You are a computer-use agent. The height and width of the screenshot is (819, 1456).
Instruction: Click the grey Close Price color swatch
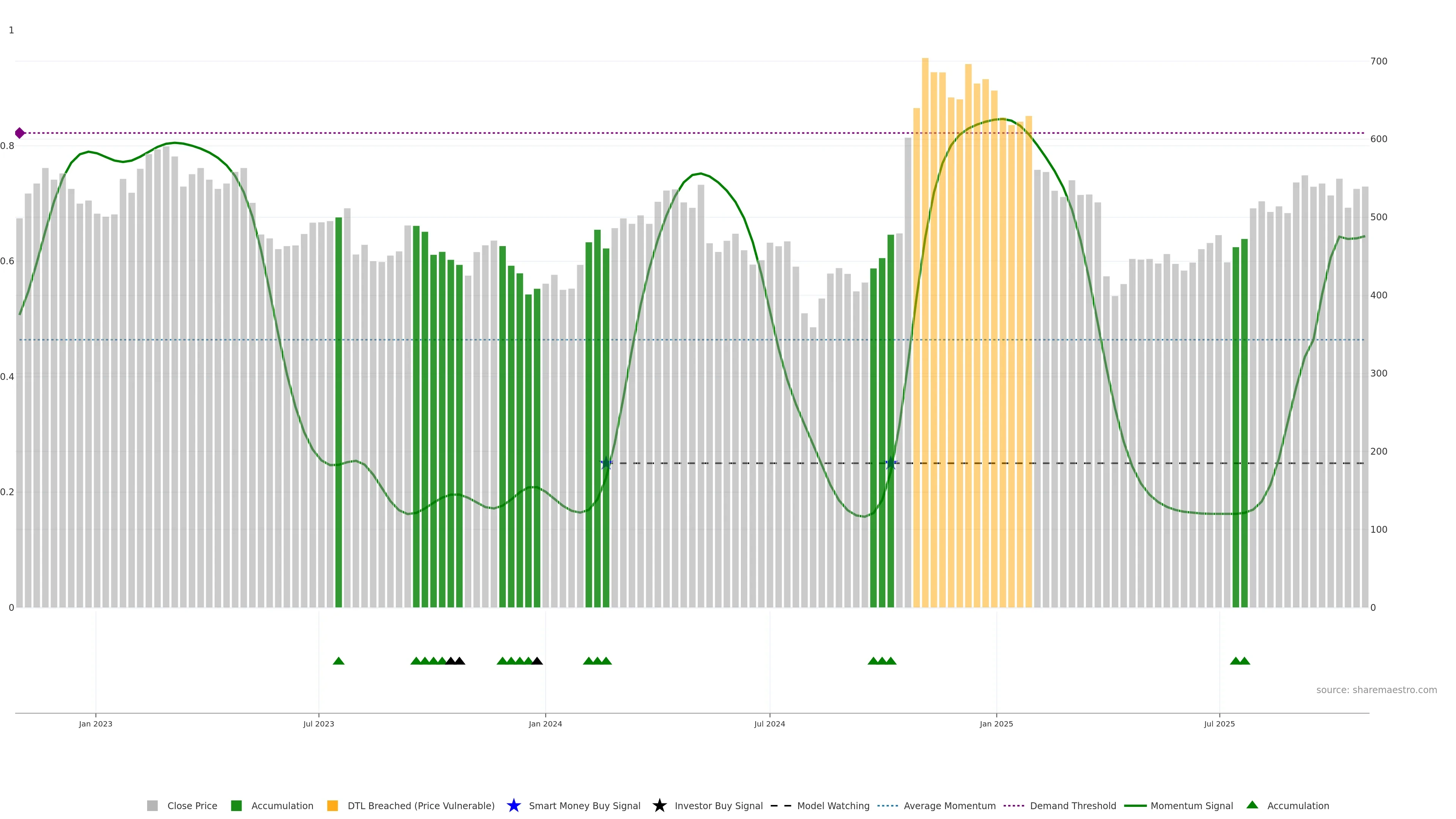152,806
